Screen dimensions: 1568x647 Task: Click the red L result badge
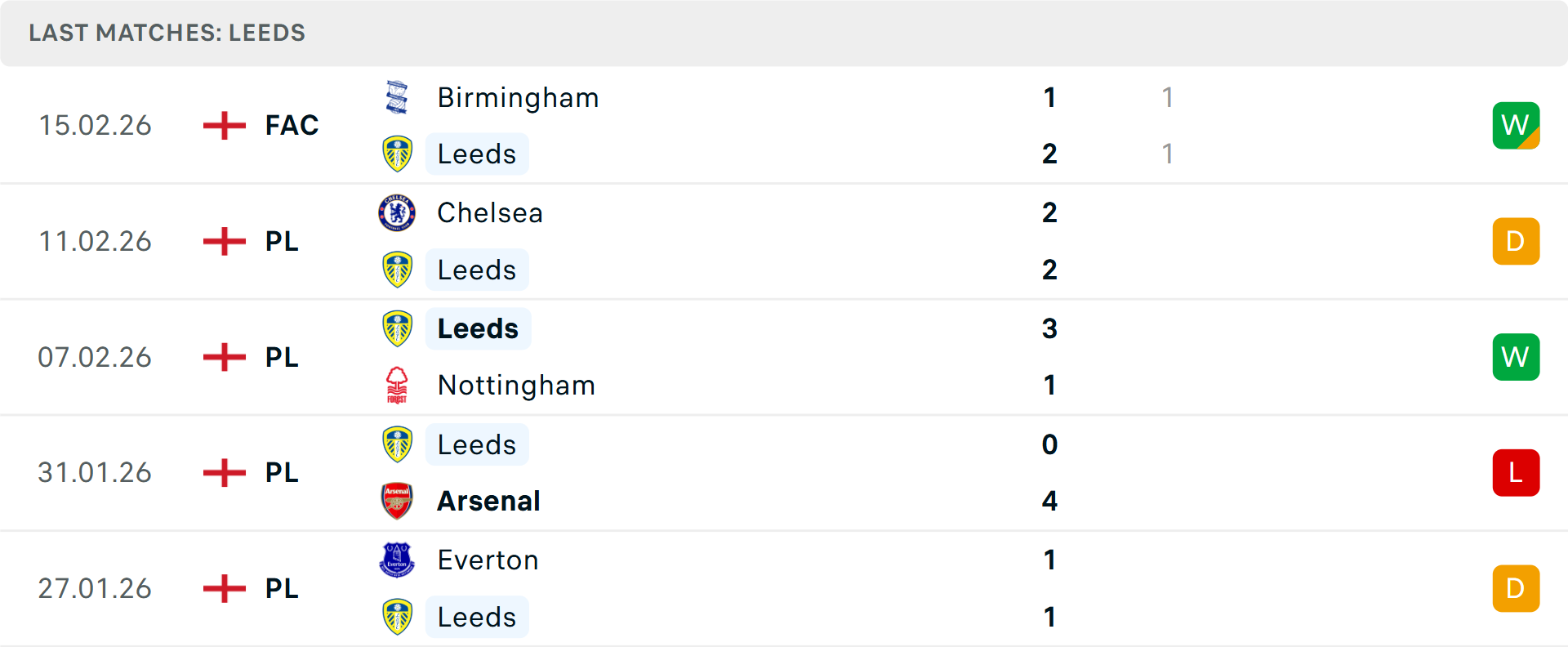point(1516,473)
